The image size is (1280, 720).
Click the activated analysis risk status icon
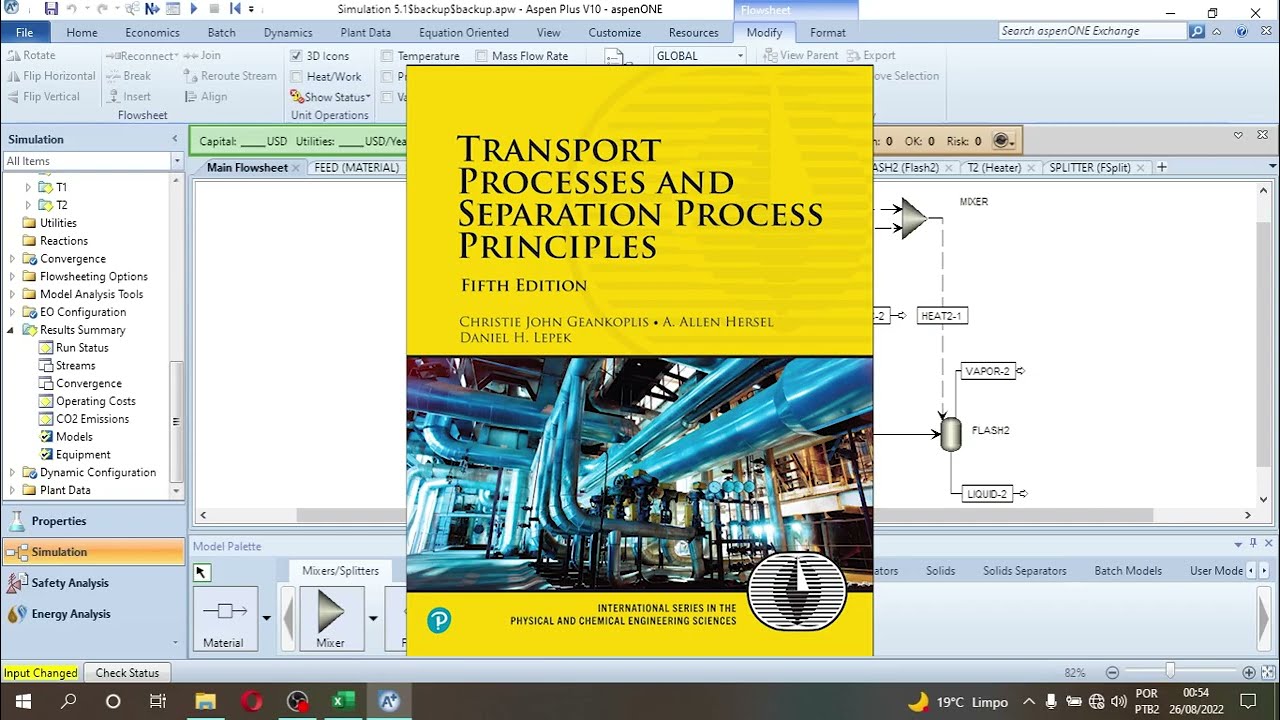tap(1004, 141)
